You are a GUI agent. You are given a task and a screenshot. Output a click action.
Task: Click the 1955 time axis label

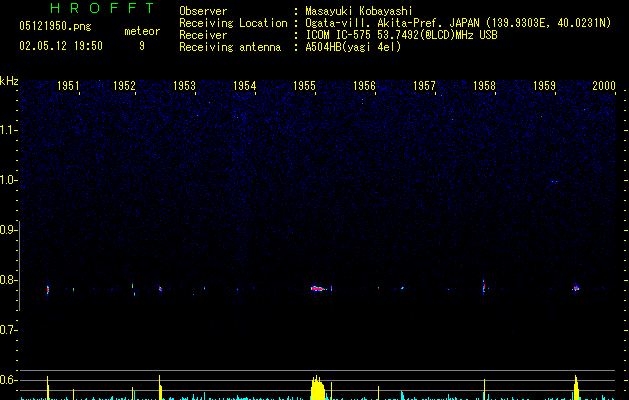pos(304,85)
